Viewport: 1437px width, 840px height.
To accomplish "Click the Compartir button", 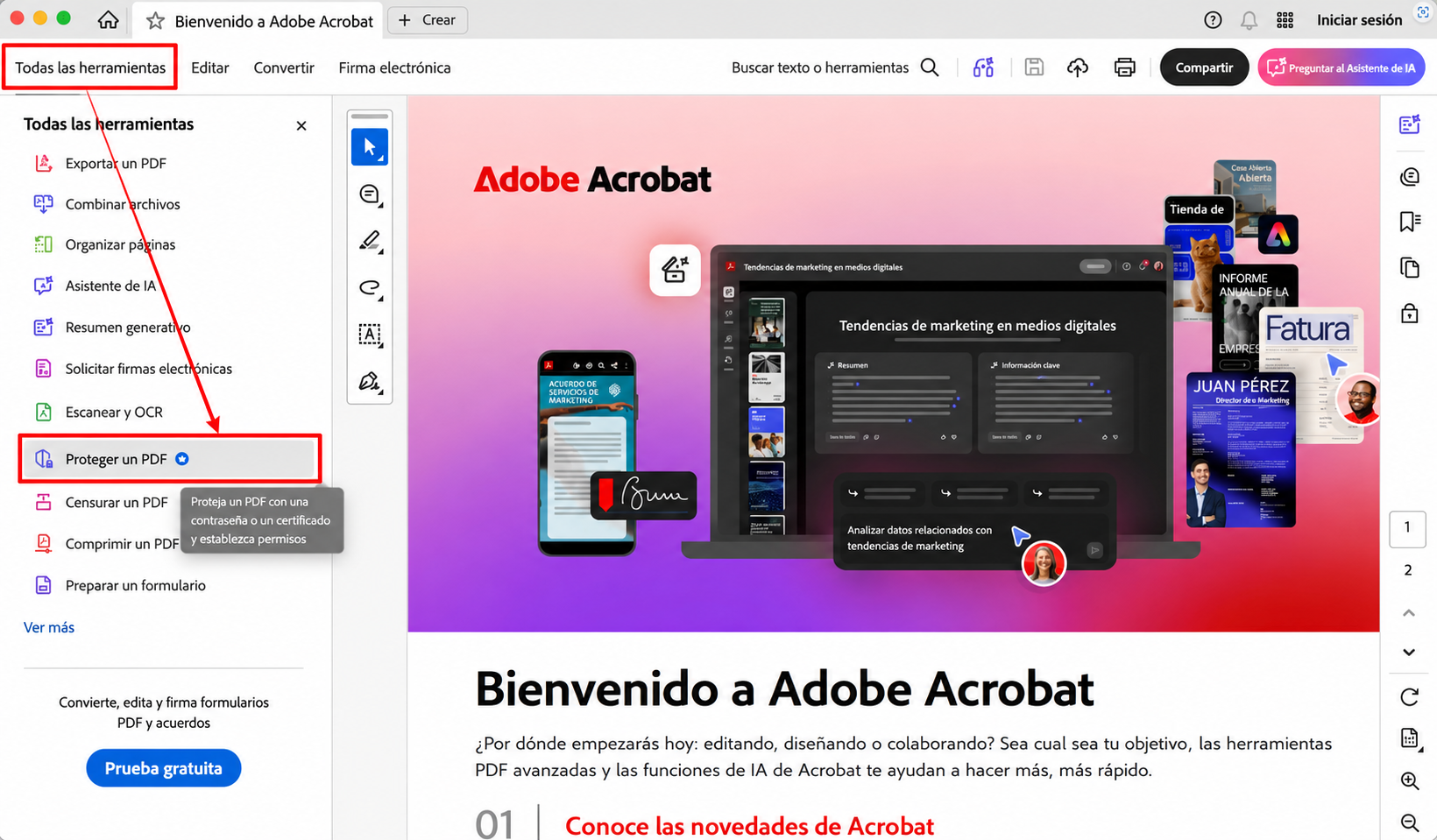I will pyautogui.click(x=1204, y=67).
